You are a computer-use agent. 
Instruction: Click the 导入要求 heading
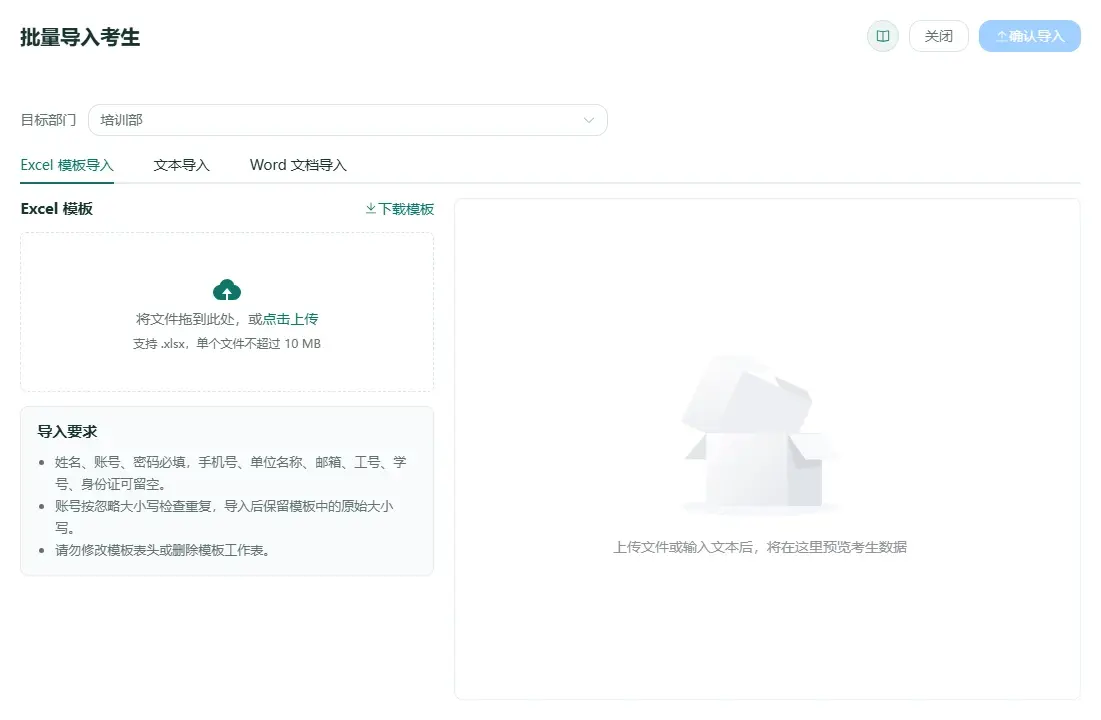(x=67, y=431)
